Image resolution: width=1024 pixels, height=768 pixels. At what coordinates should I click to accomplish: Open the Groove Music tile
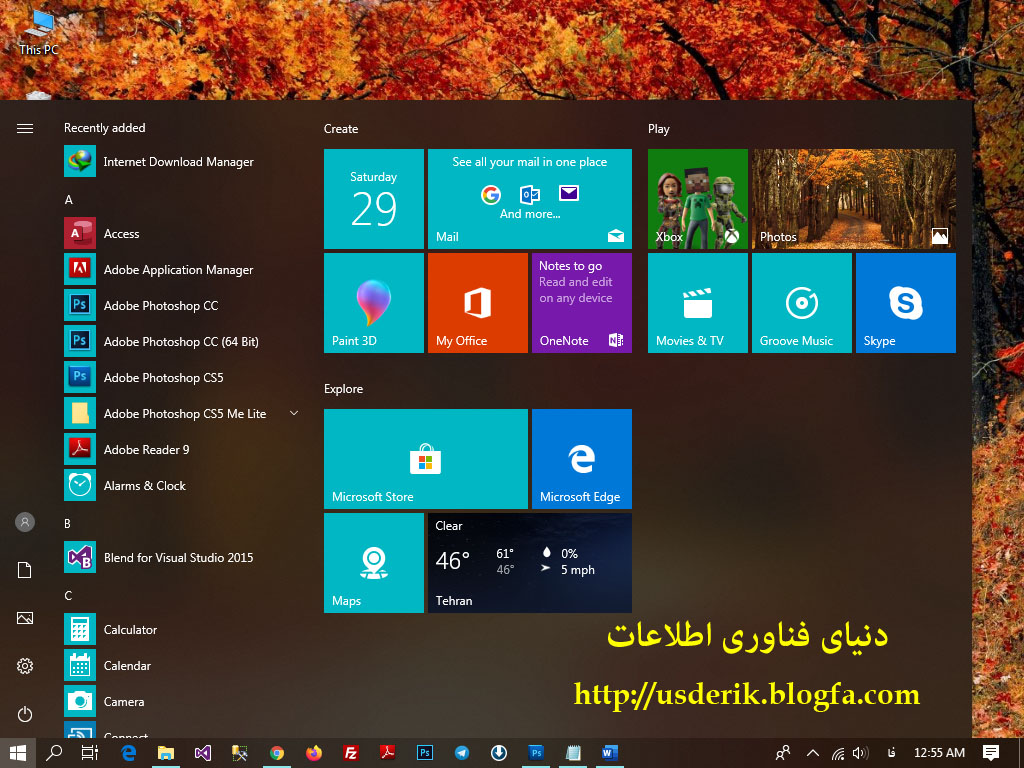point(802,303)
